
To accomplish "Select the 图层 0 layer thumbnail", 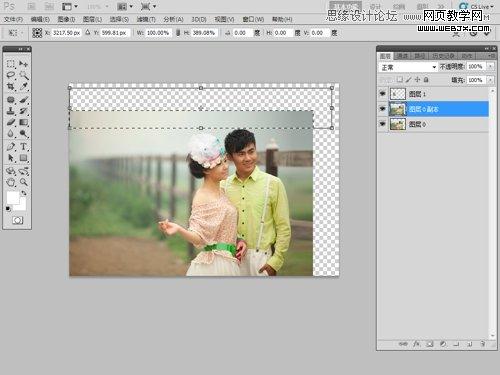I will [398, 124].
